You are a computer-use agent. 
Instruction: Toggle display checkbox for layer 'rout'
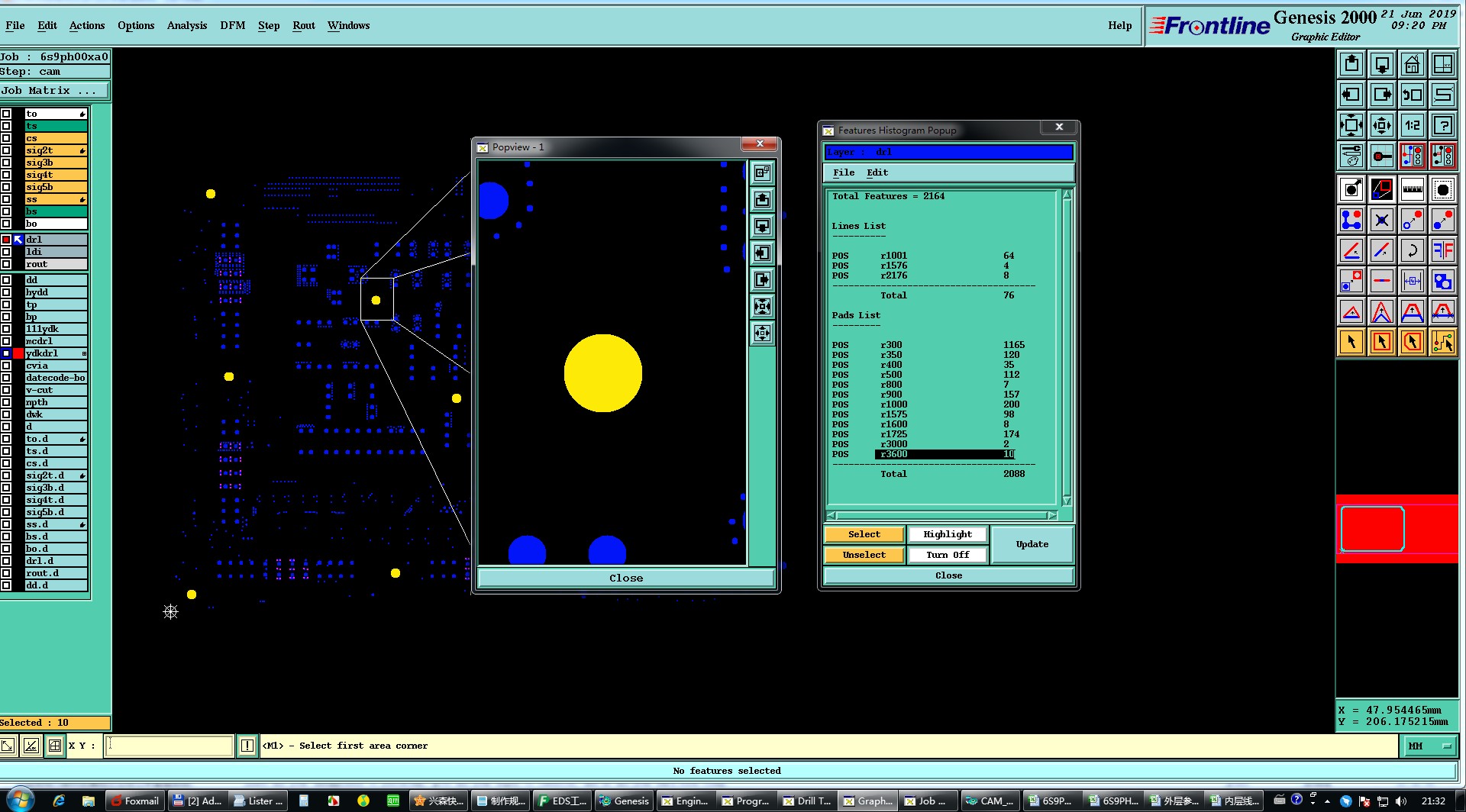coord(6,264)
